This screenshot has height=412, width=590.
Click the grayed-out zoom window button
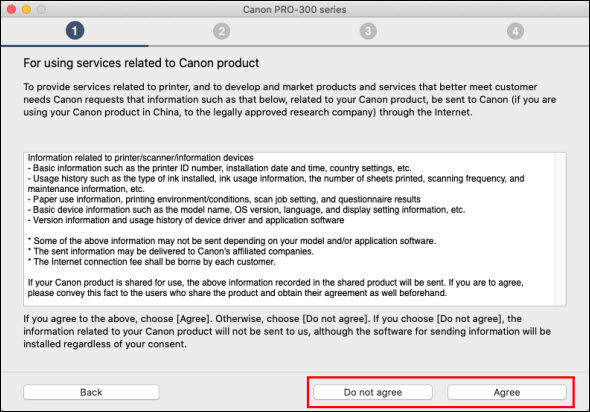point(41,9)
